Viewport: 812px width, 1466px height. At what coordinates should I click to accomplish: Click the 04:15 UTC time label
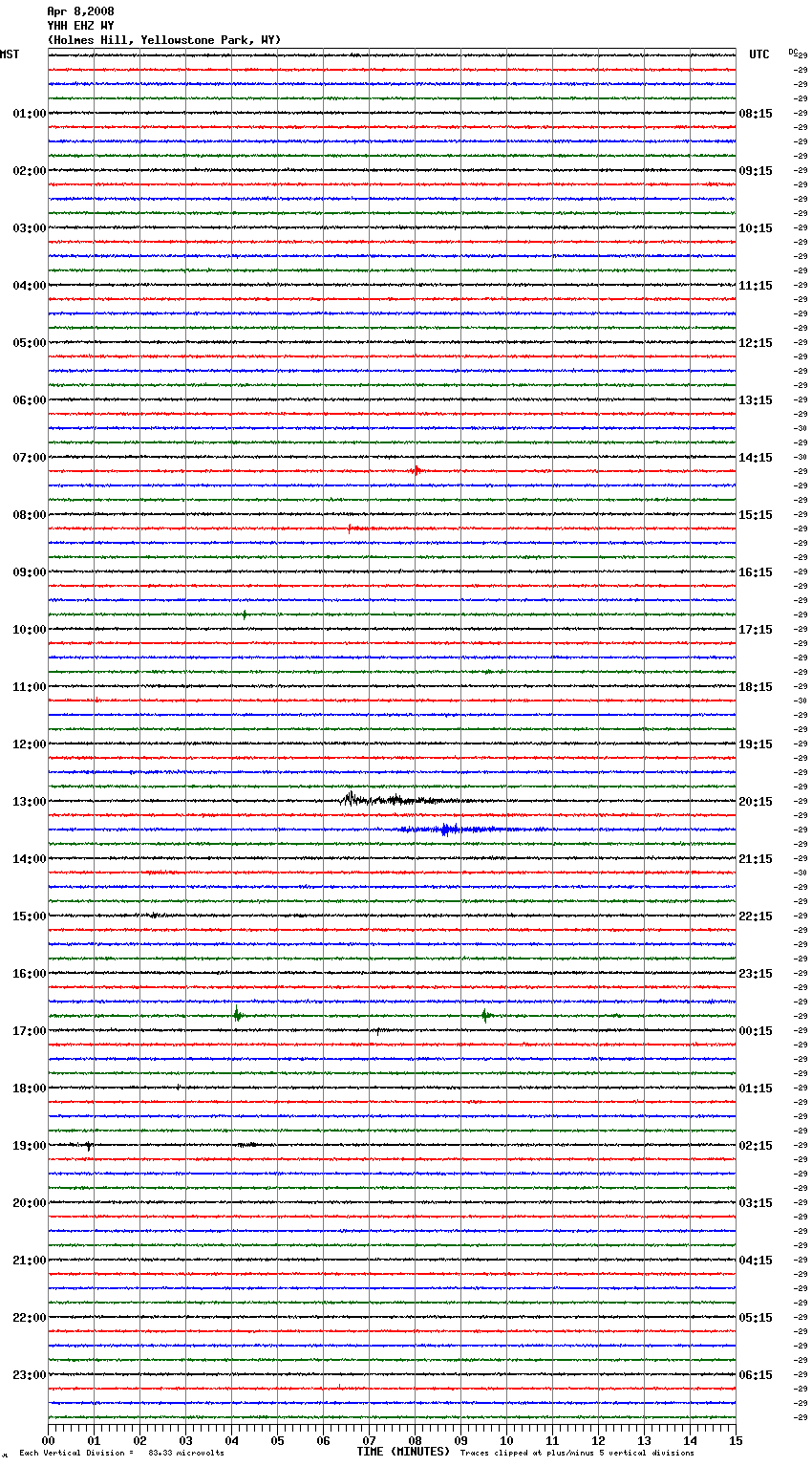coord(756,1261)
